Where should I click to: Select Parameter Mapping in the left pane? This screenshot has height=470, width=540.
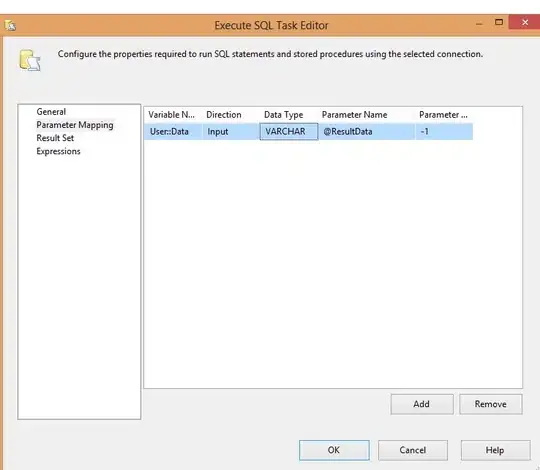pos(75,125)
